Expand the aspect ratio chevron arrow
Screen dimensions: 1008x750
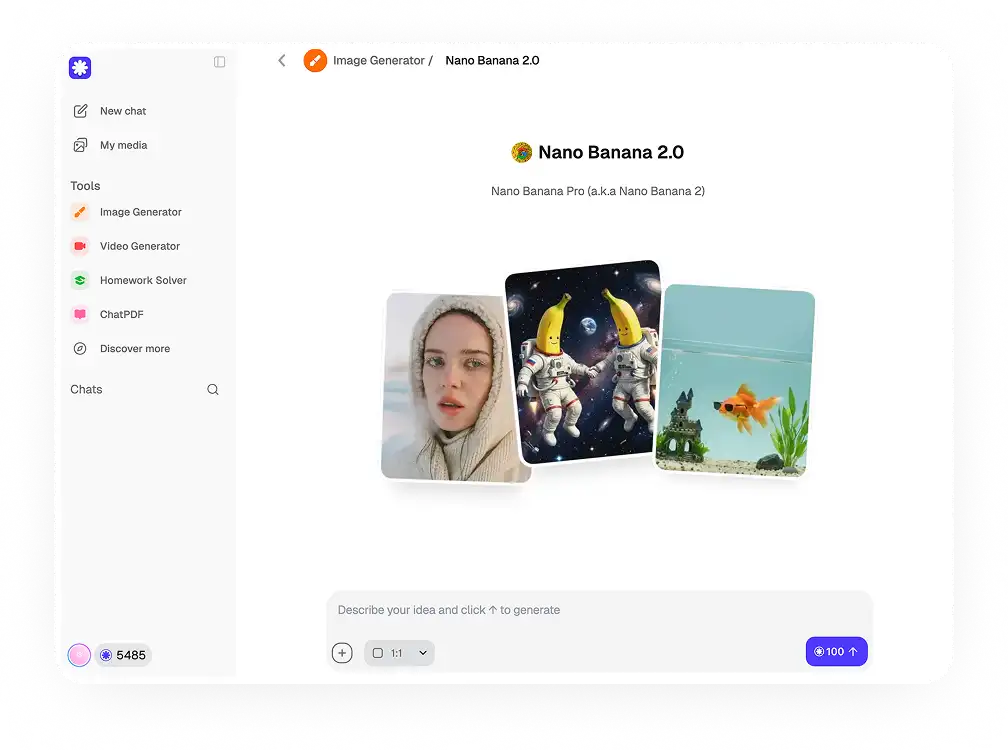[422, 652]
